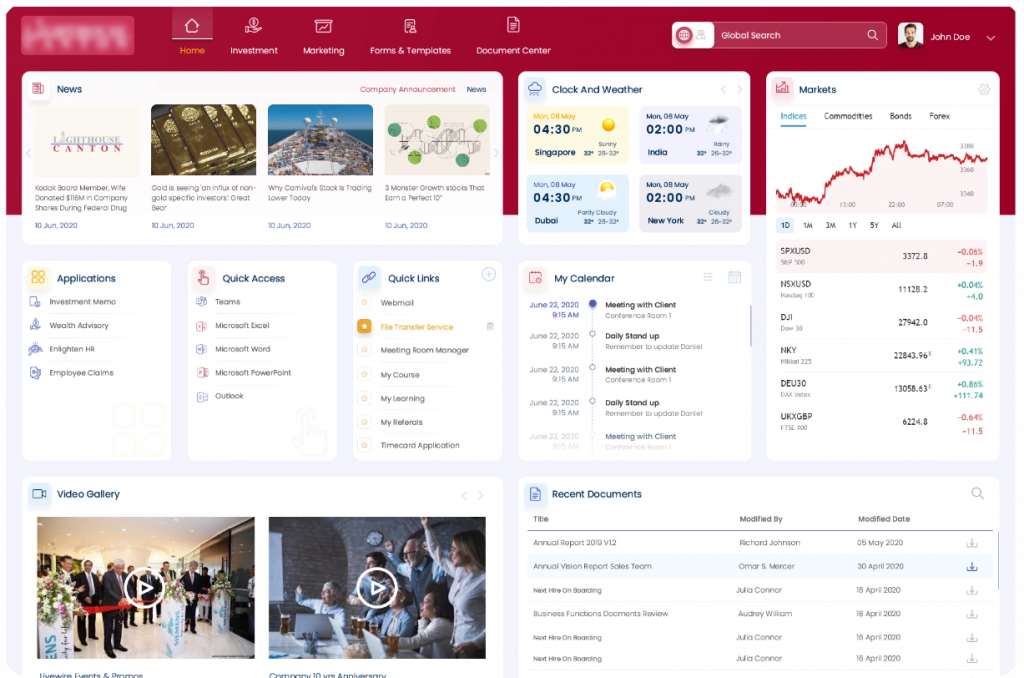Star the Meeting Room Manager link
The height and width of the screenshot is (678, 1024).
pyautogui.click(x=364, y=350)
